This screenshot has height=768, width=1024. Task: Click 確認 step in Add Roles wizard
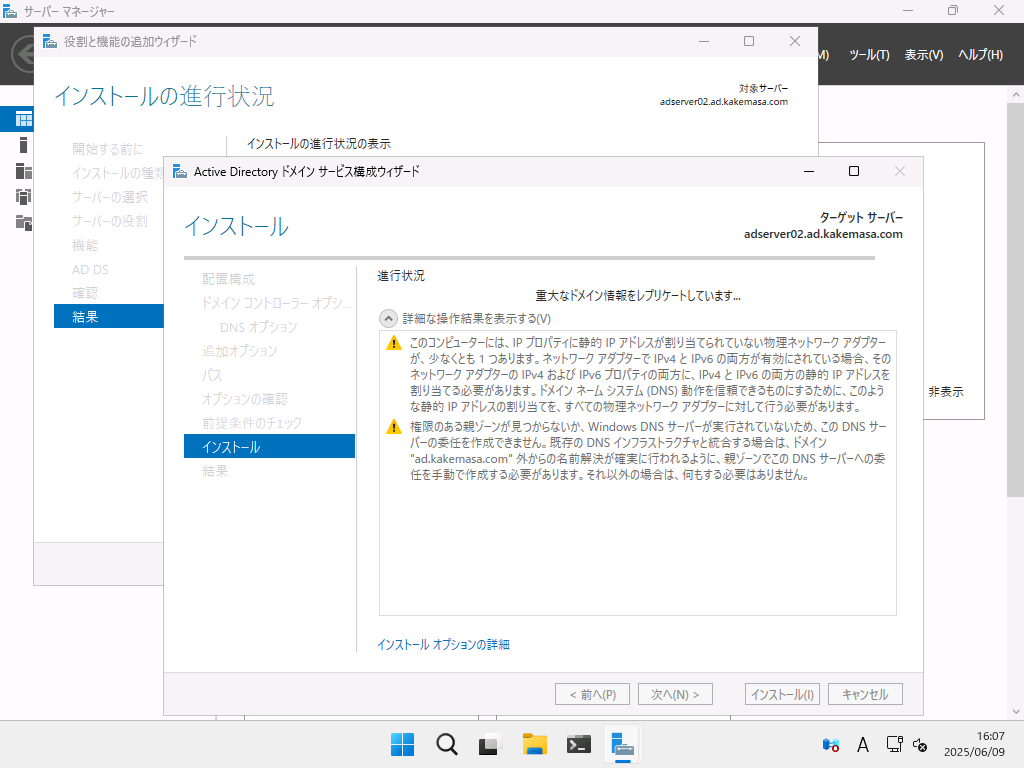coord(85,293)
